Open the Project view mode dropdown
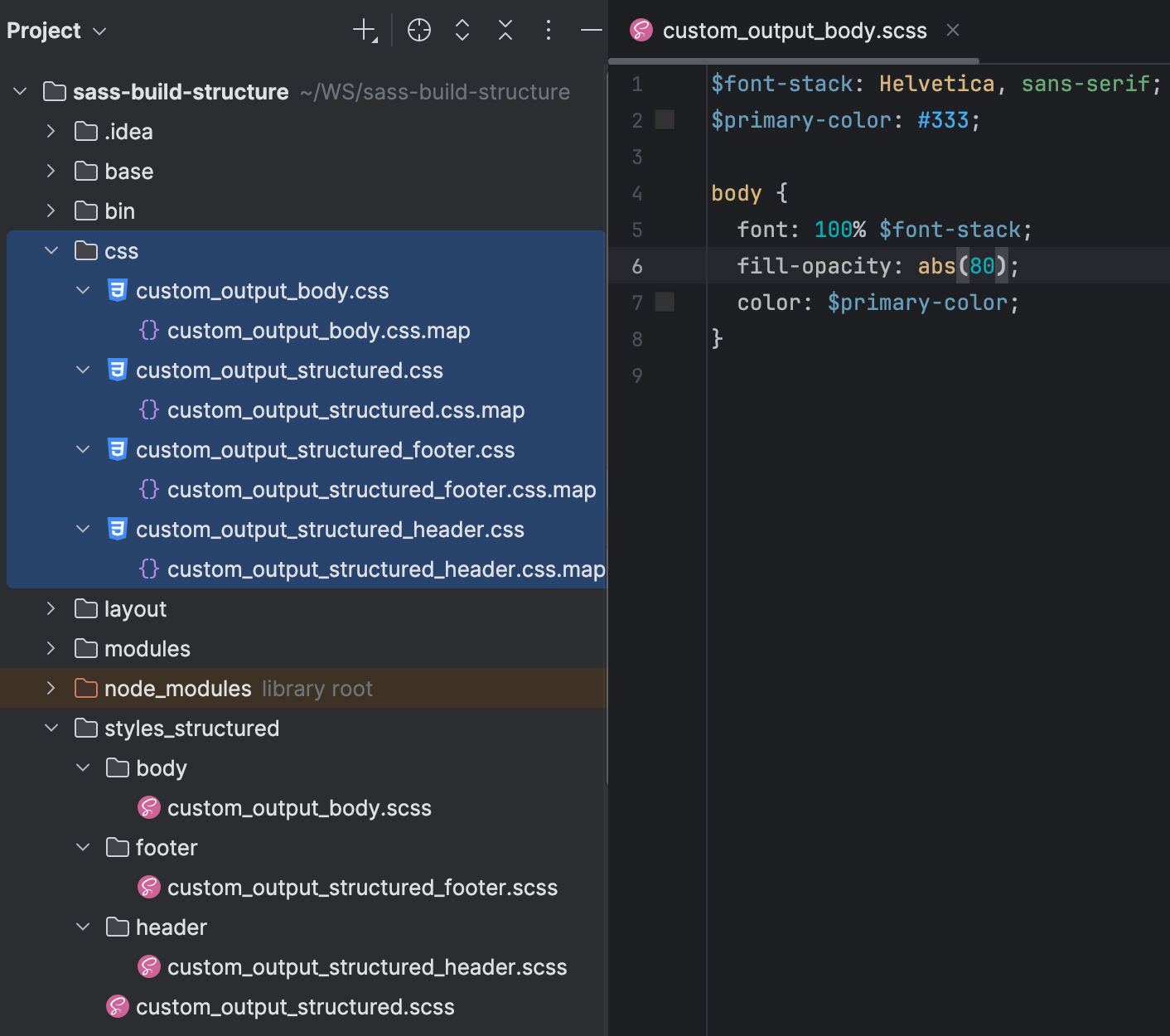This screenshot has width=1170, height=1036. point(98,31)
